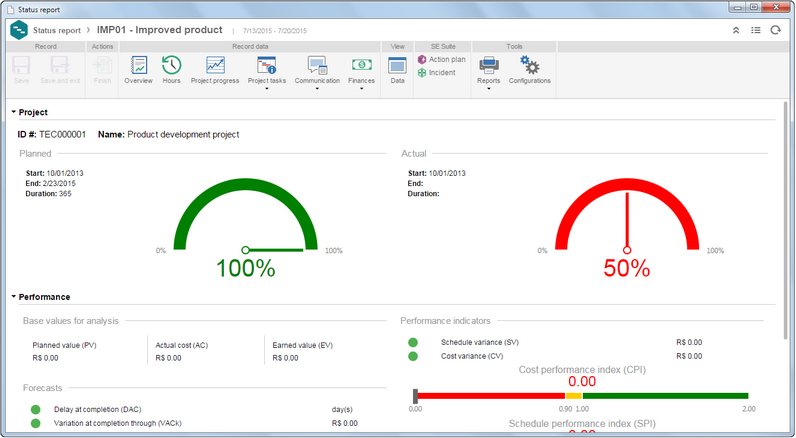Click the Save toolbar icon
Viewport: 796px width, 438px height.
[x=21, y=65]
